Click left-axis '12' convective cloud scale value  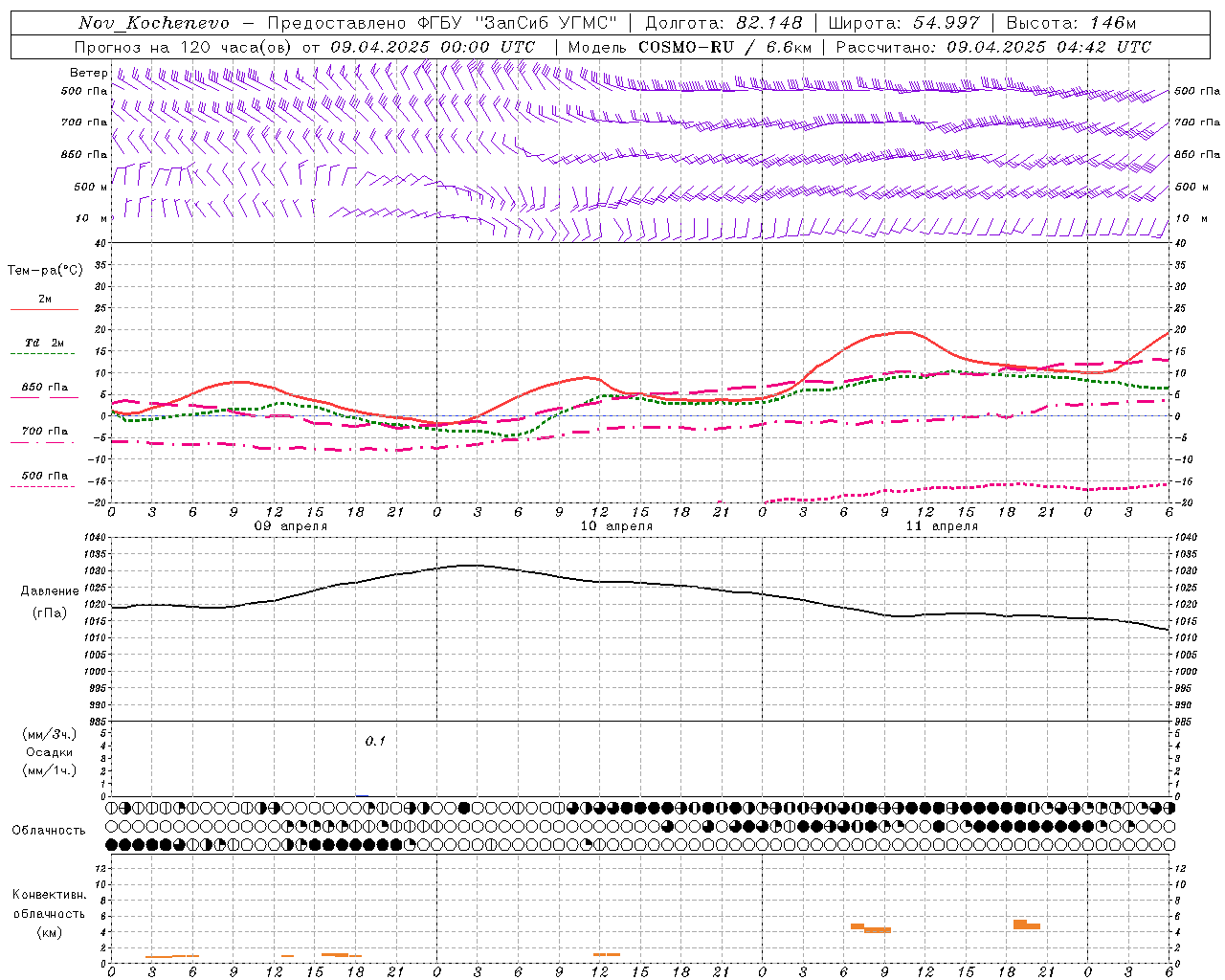[102, 868]
